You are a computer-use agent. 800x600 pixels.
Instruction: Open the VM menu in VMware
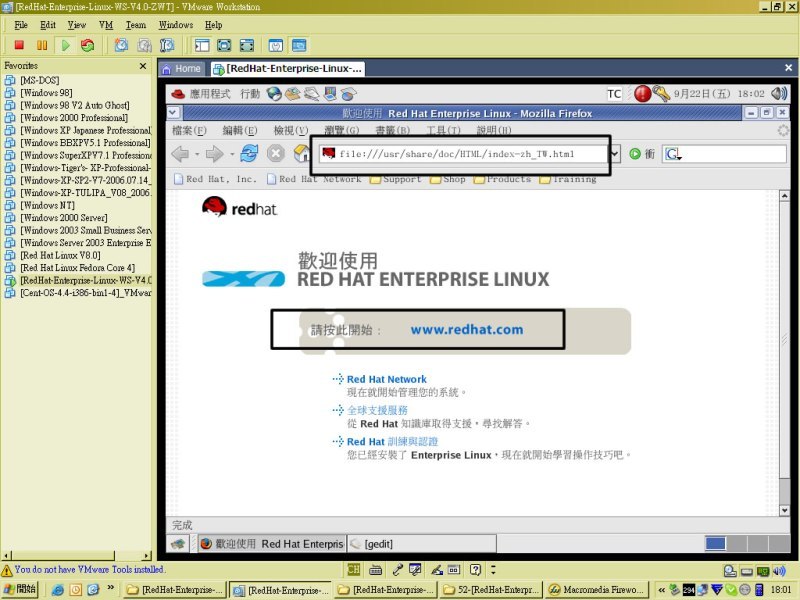pyautogui.click(x=106, y=25)
